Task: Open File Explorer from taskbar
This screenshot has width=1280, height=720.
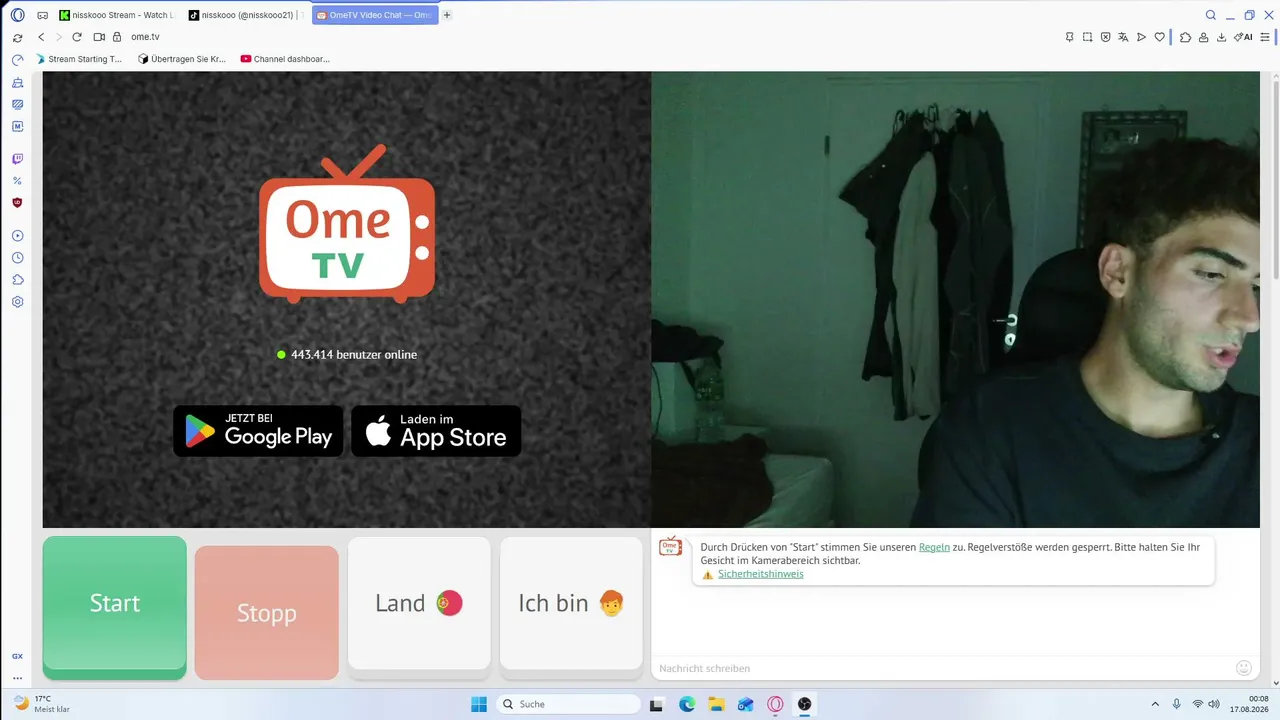Action: pos(717,704)
